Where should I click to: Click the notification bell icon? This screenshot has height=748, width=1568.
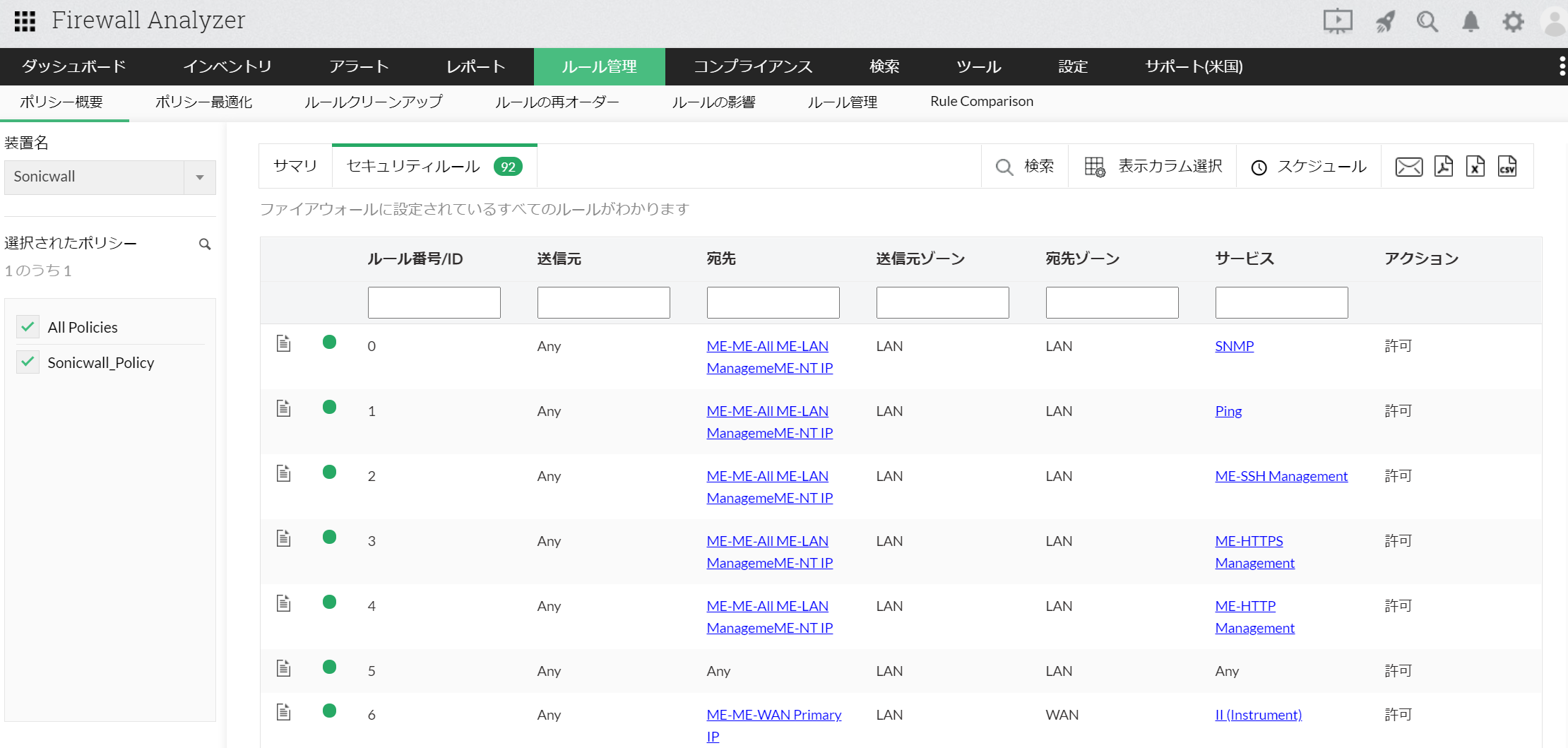point(1471,22)
